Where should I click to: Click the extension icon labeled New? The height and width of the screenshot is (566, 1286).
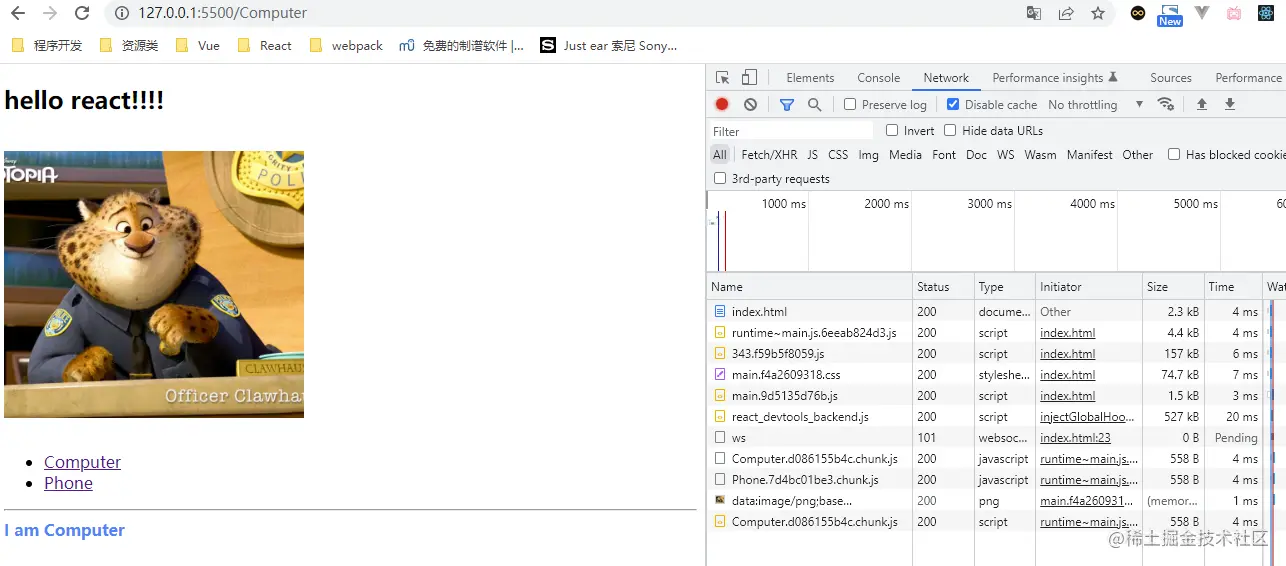coord(1170,14)
